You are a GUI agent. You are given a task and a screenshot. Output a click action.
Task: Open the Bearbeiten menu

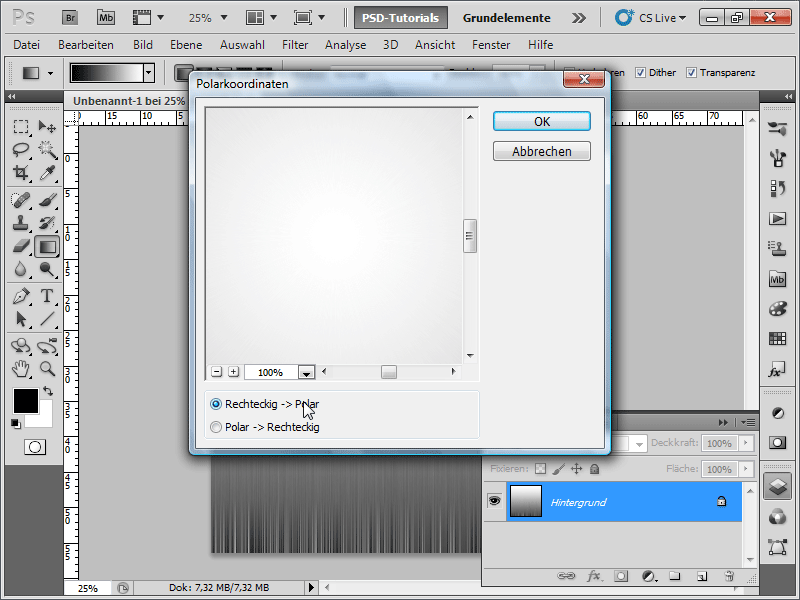86,45
